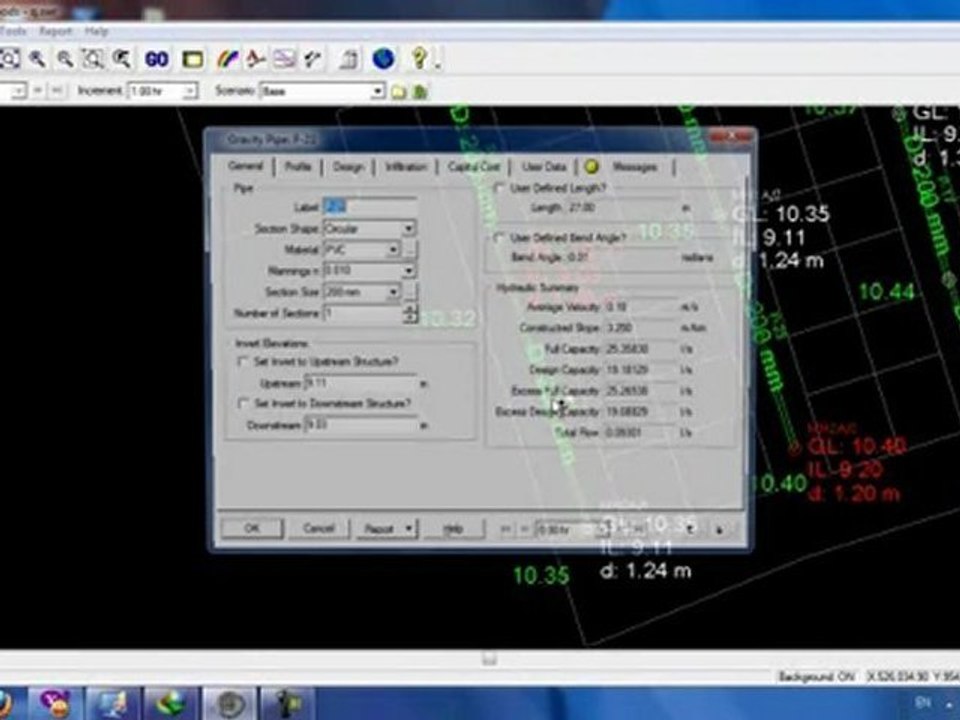This screenshot has height=720, width=960.
Task: Enable Set Invert to Downstream Structure checkbox
Action: (x=243, y=403)
